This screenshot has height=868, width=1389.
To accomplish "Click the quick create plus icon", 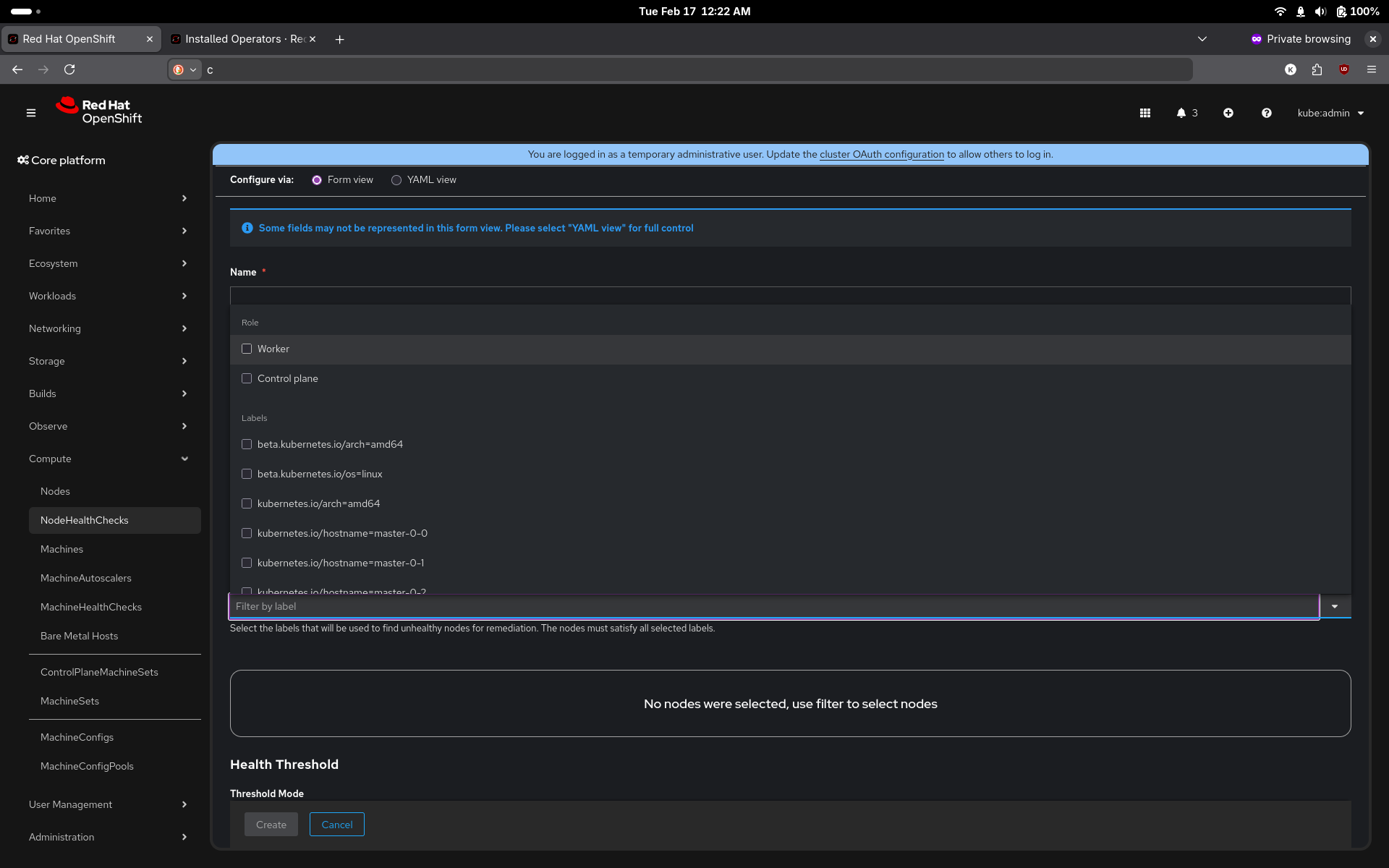I will pyautogui.click(x=1228, y=113).
